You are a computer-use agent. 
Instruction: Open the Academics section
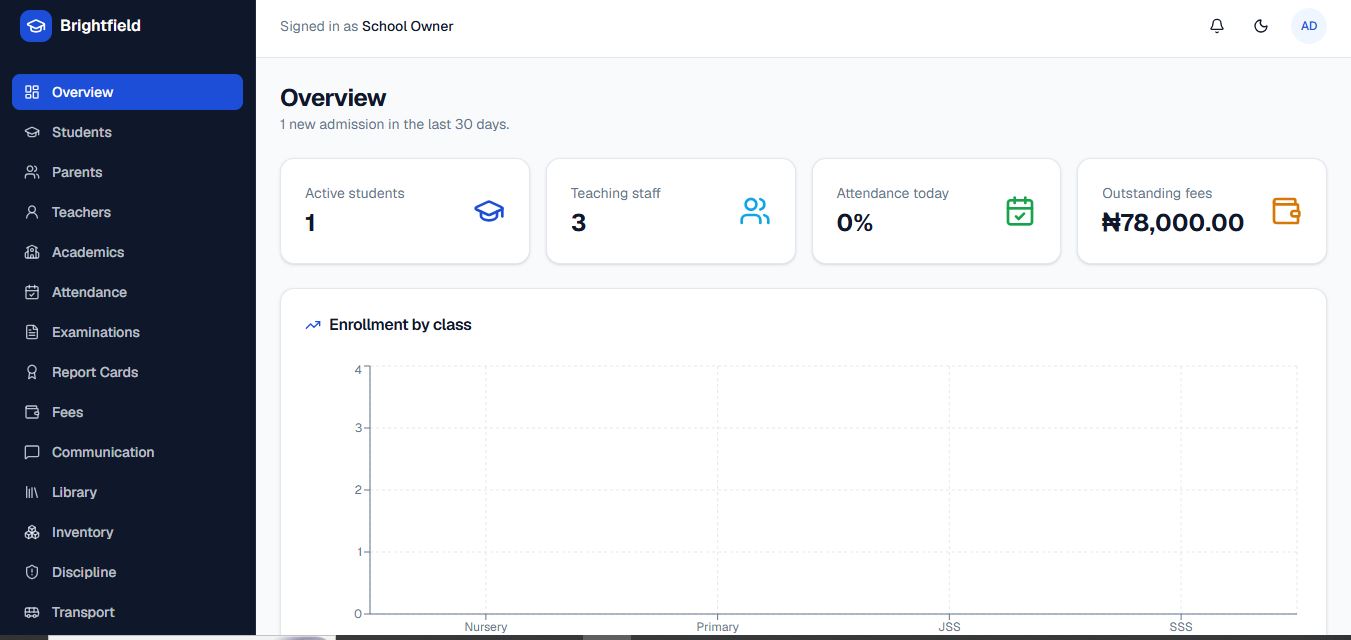click(x=127, y=252)
